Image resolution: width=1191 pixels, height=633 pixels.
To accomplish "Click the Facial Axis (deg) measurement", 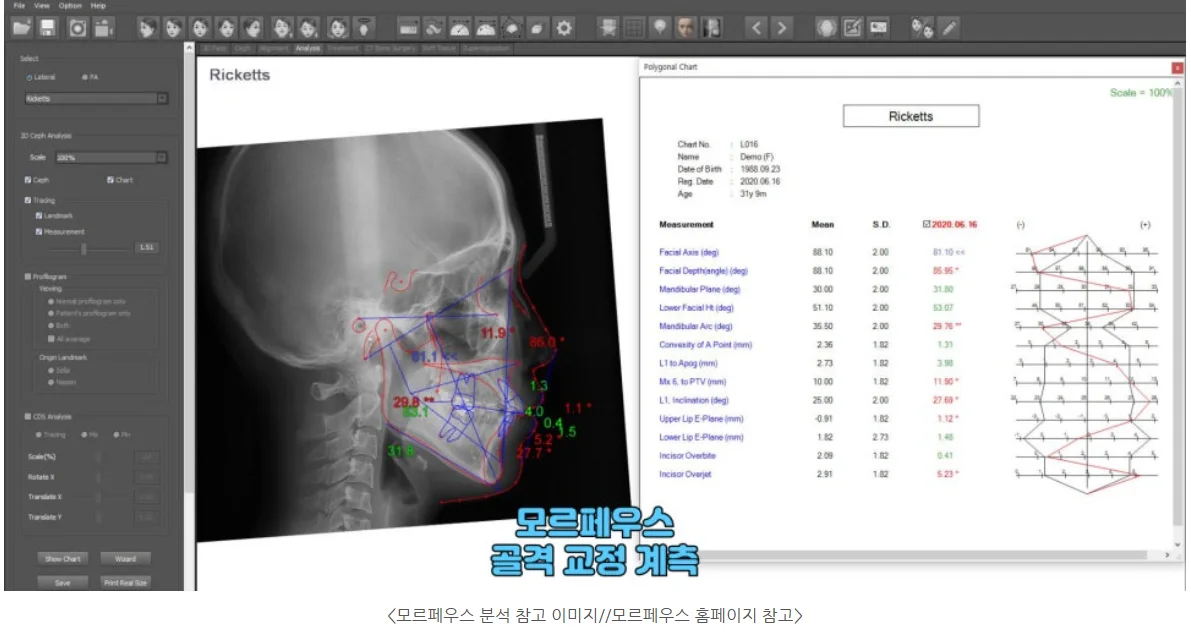I will pos(689,252).
